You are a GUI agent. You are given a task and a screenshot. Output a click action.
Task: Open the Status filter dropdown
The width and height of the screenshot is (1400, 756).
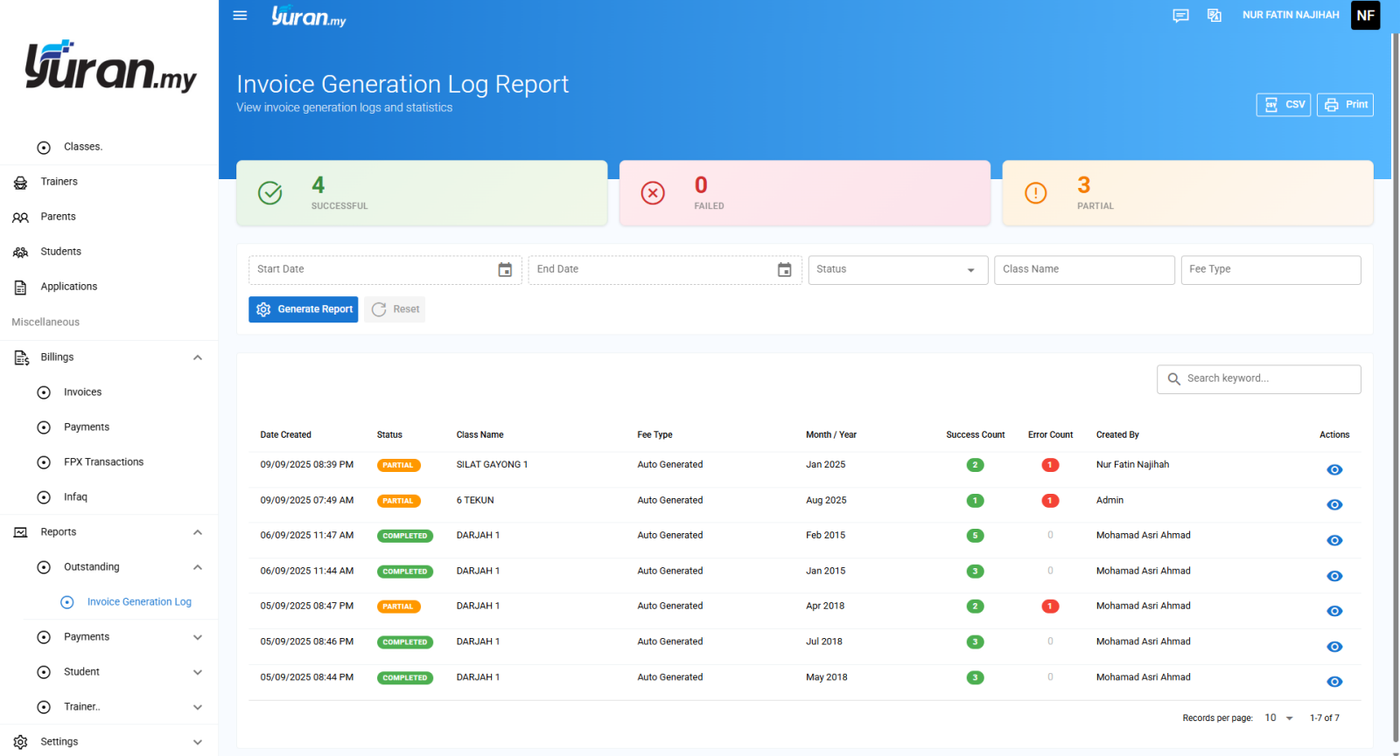click(x=898, y=270)
